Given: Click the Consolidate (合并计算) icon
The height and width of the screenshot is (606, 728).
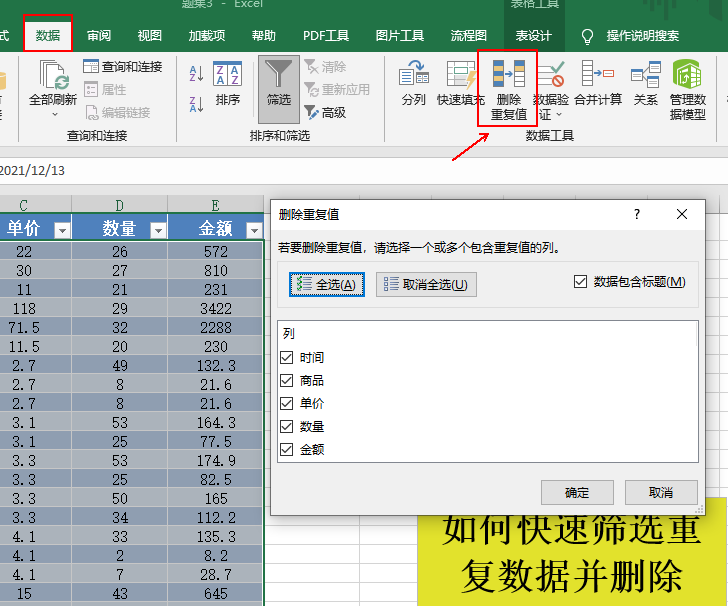Looking at the screenshot, I should (598, 73).
